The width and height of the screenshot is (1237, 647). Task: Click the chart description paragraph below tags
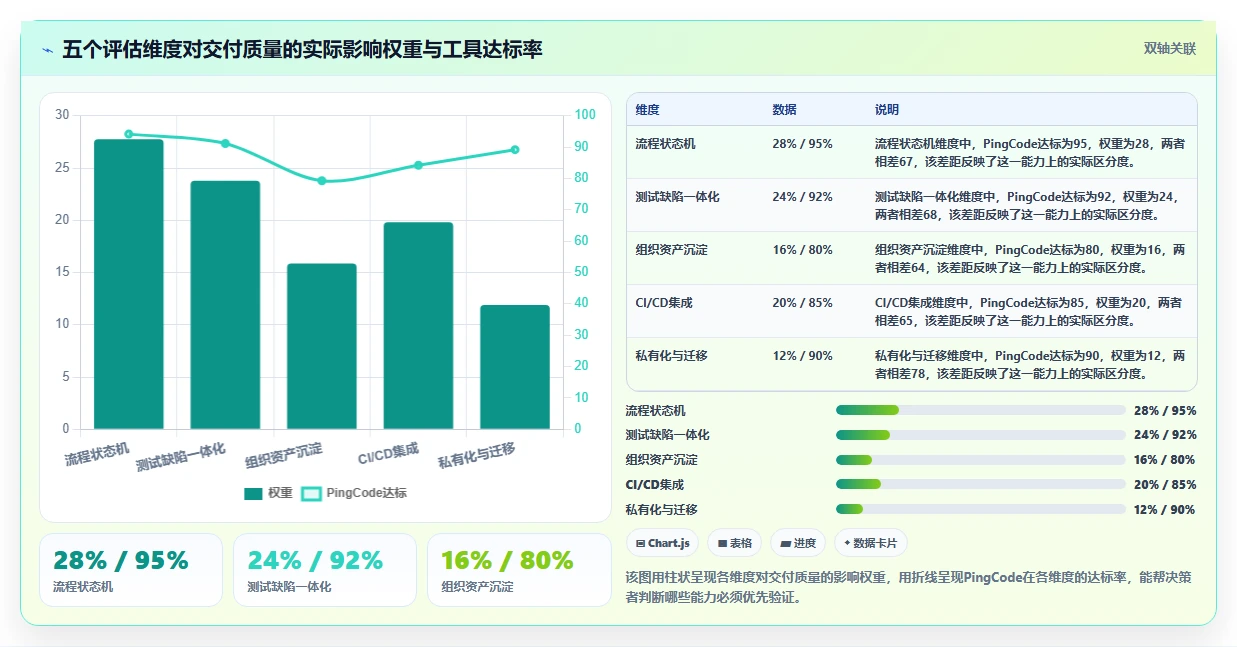coord(908,587)
